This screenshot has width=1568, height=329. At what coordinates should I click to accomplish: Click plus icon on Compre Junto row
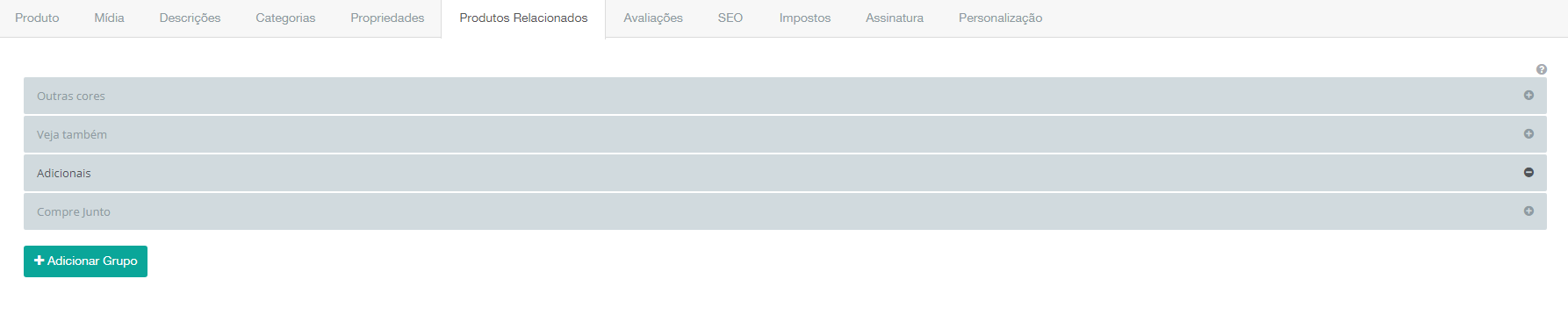tap(1528, 211)
